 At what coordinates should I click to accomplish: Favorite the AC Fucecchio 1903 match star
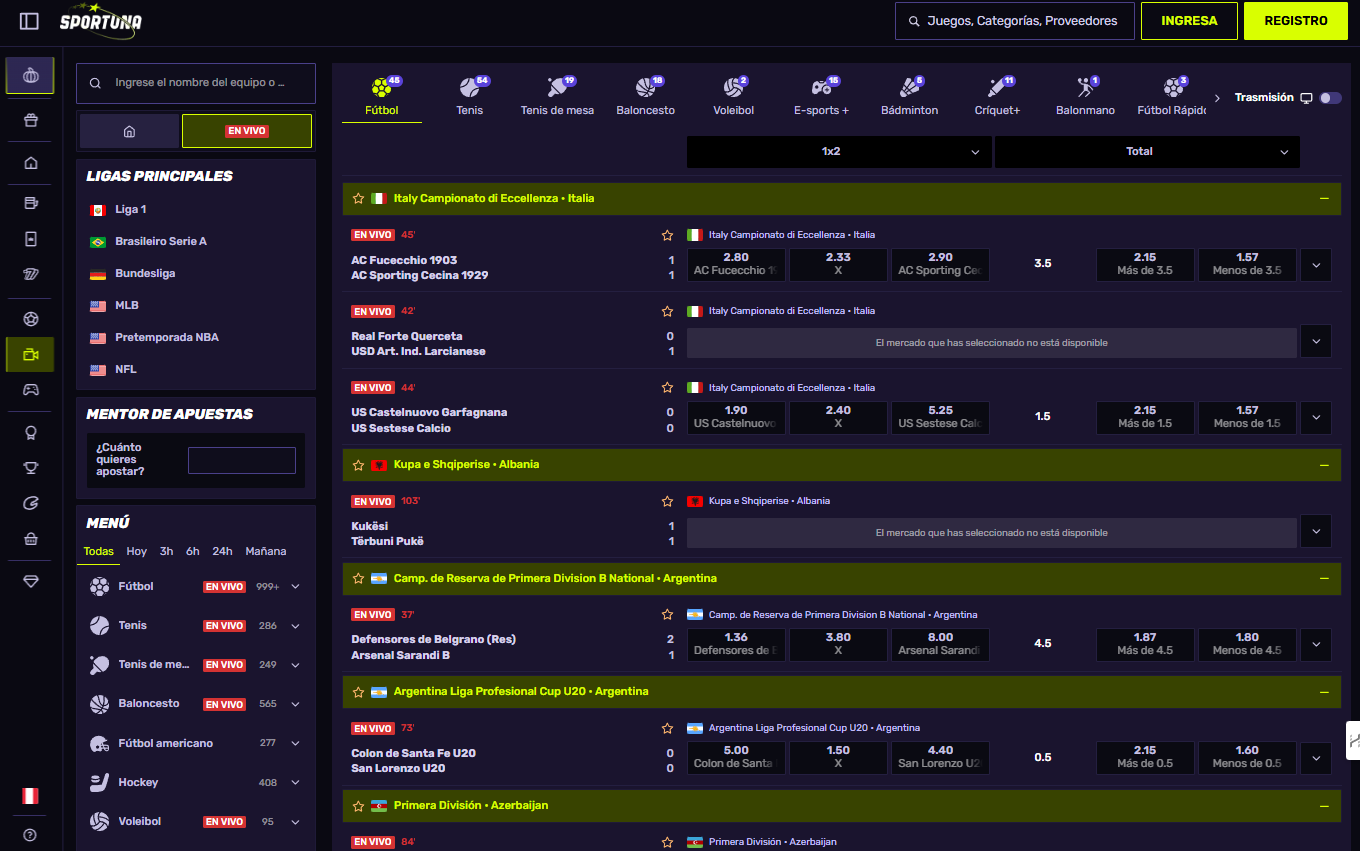(x=667, y=235)
